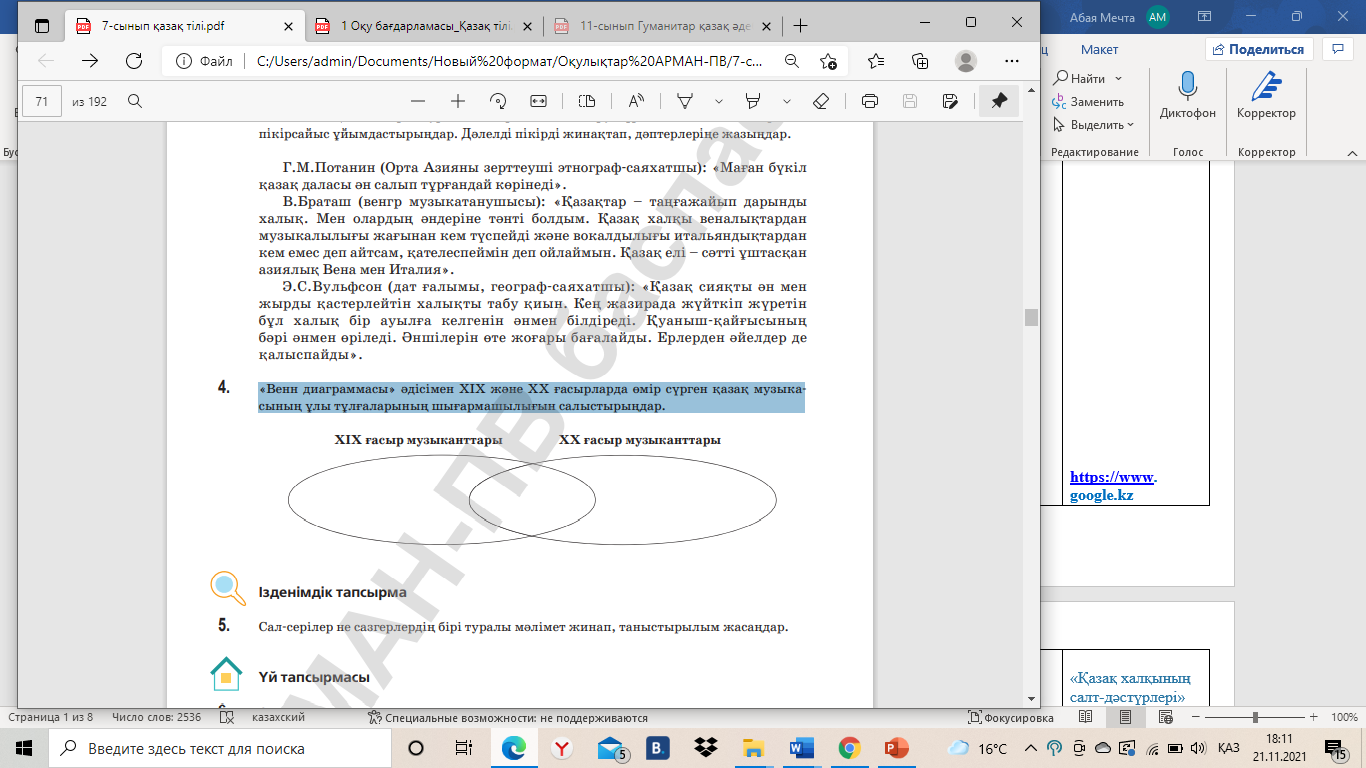Open the https://www.google.kz link in Word

point(1113,486)
